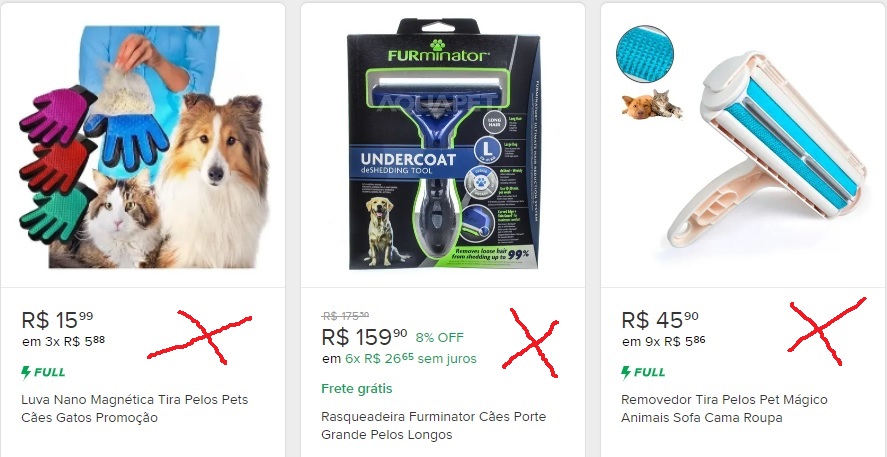
Task: Click the red X on pet hair remover card
Action: click(x=826, y=331)
